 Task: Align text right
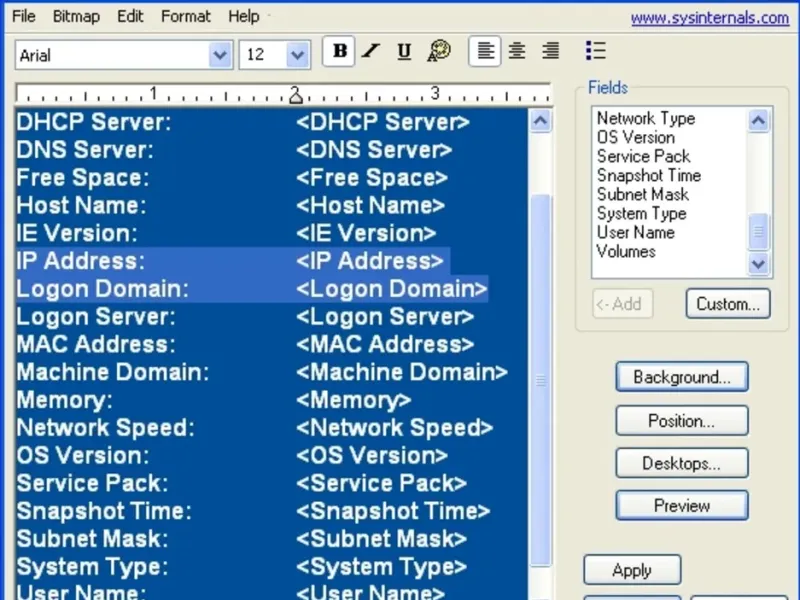pyautogui.click(x=551, y=51)
